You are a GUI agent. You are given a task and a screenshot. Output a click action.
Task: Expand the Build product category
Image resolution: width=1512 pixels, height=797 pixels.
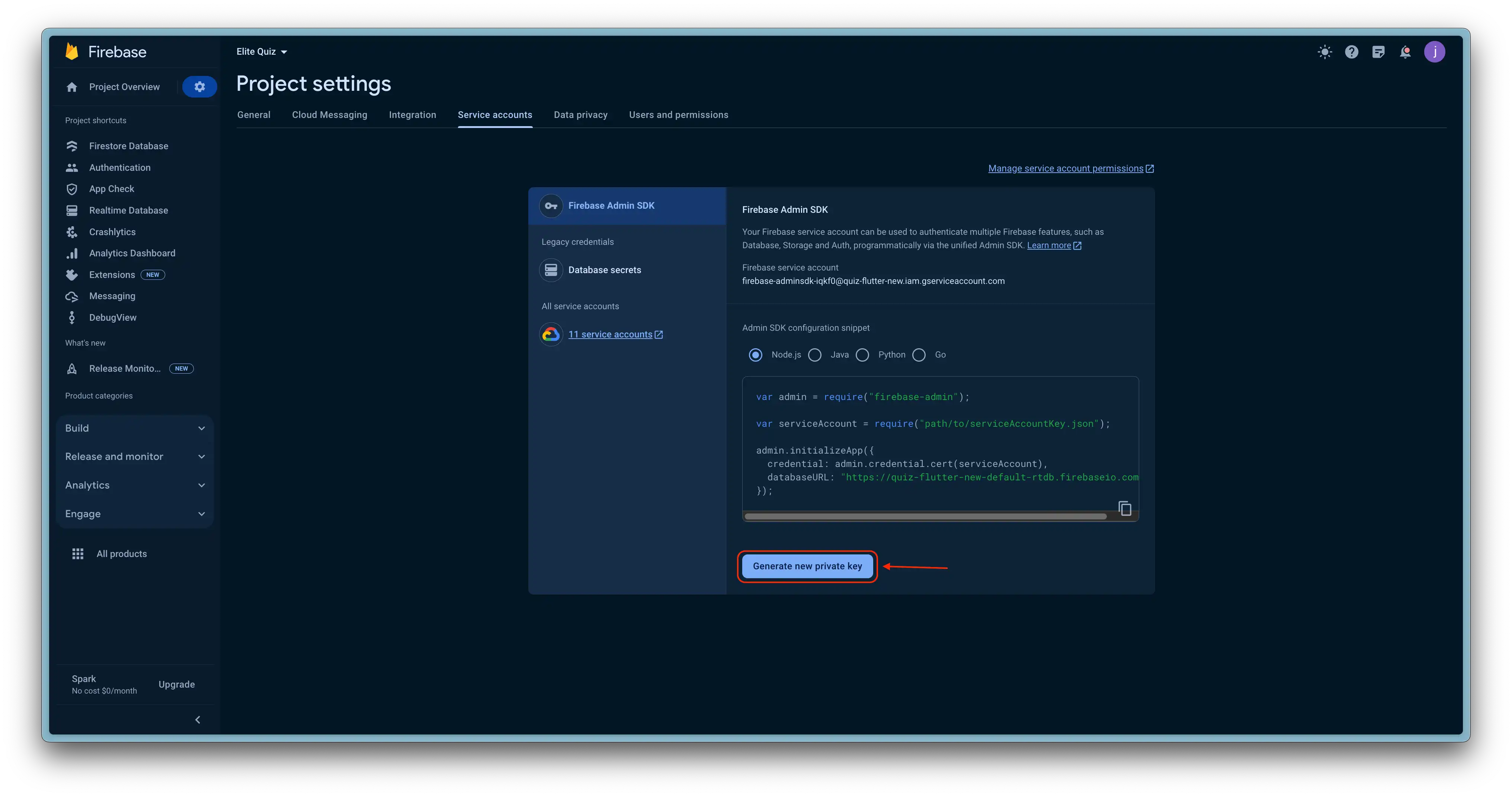click(x=134, y=428)
